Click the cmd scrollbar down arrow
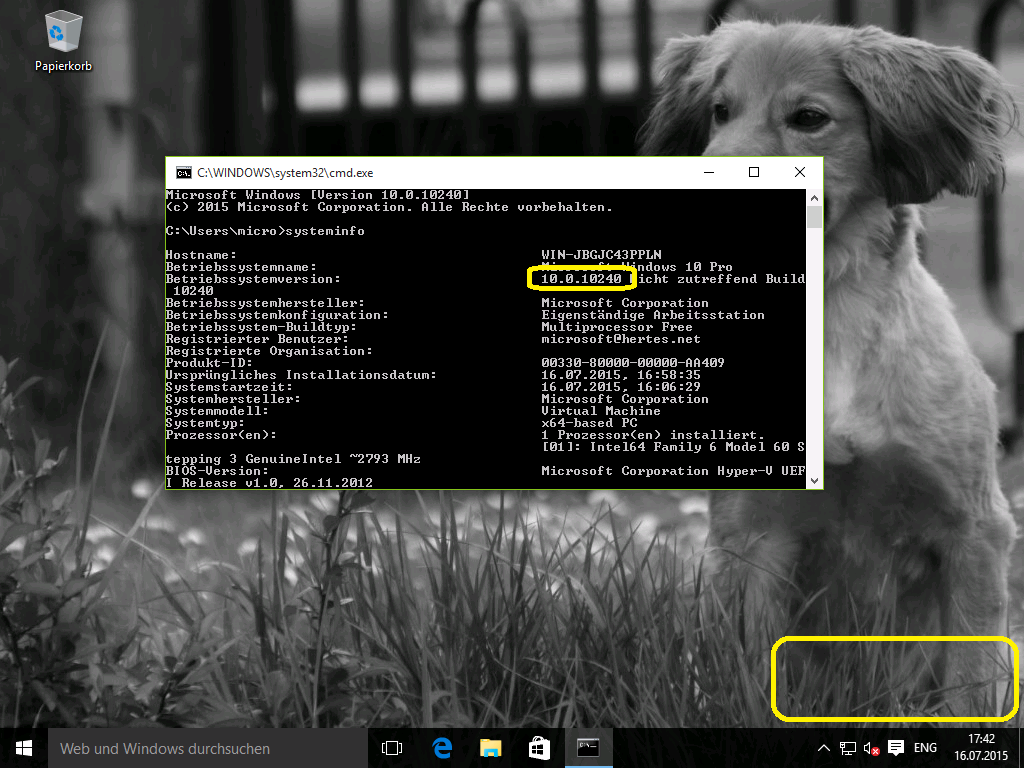 [814, 481]
